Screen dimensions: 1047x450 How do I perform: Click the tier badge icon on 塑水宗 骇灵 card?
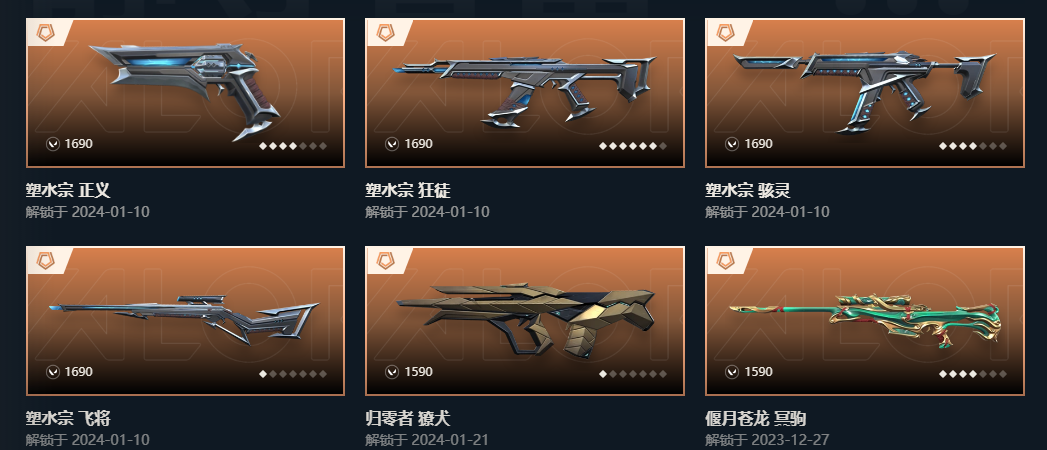725,32
